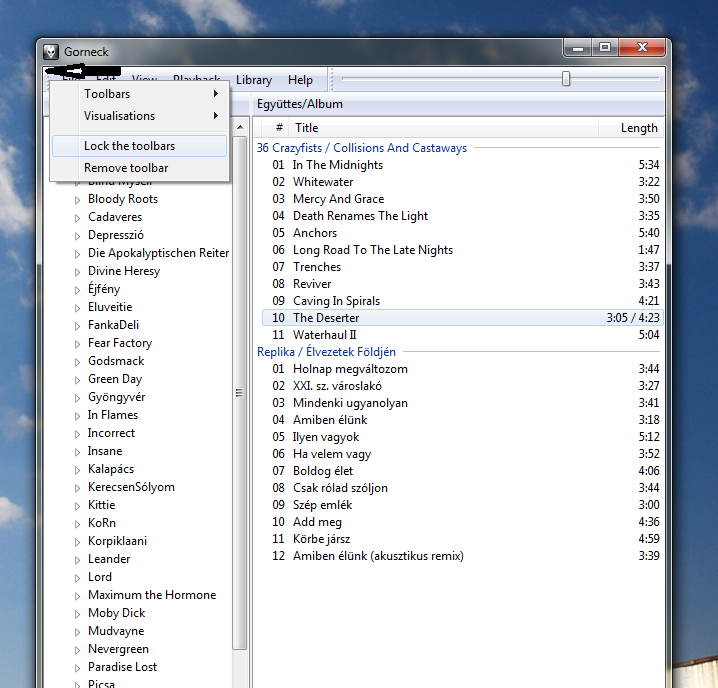Expand the Fear Factory node

coord(77,344)
